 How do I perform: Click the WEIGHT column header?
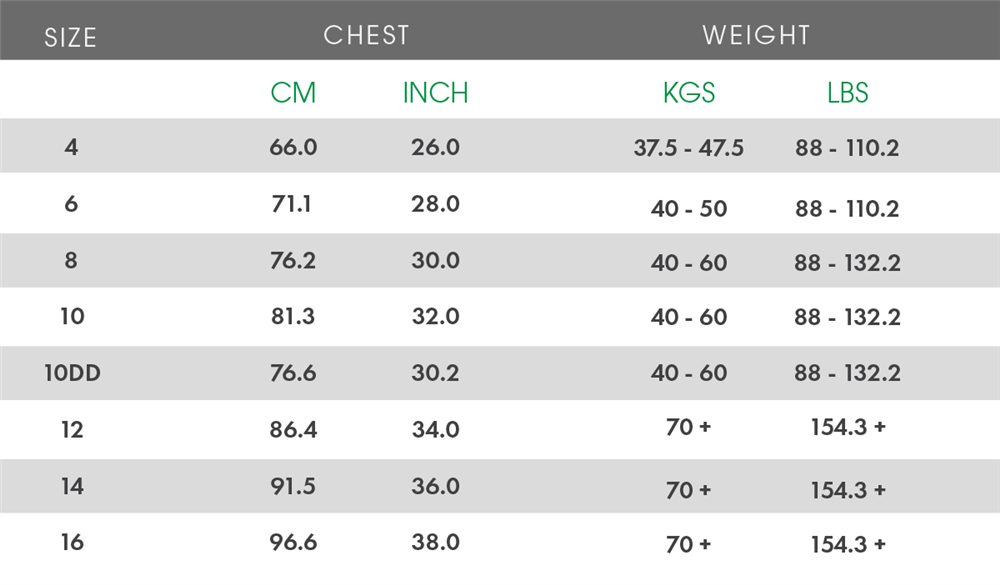pos(756,35)
